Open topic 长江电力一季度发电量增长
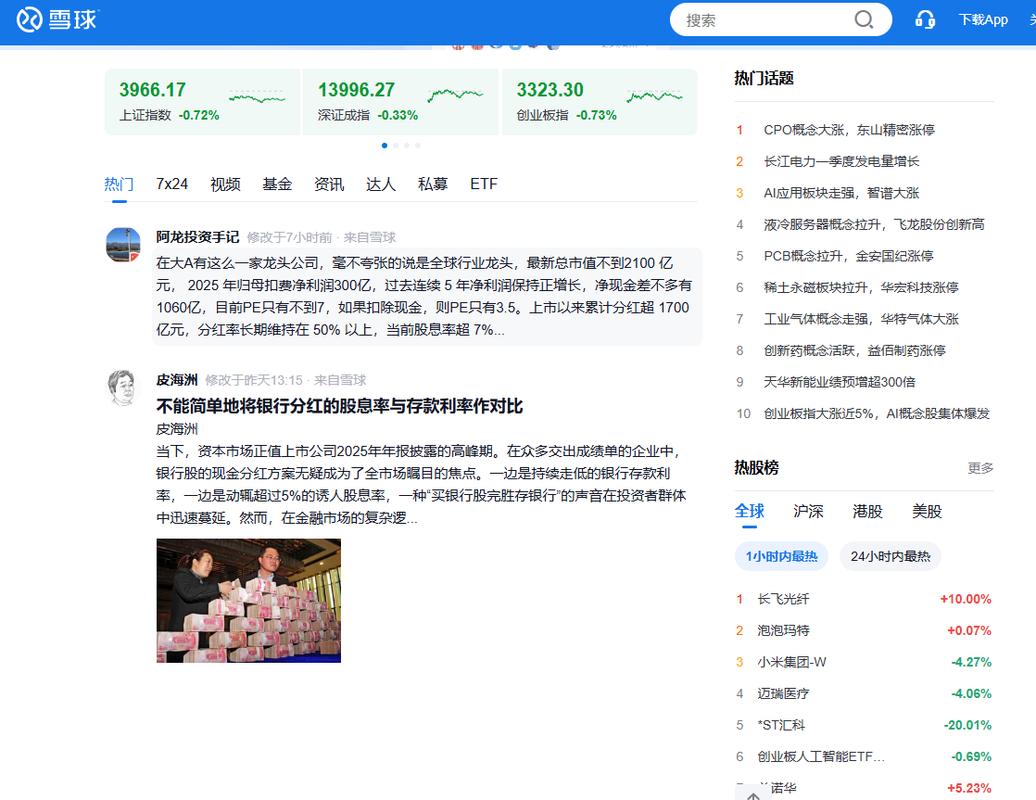 [841, 161]
